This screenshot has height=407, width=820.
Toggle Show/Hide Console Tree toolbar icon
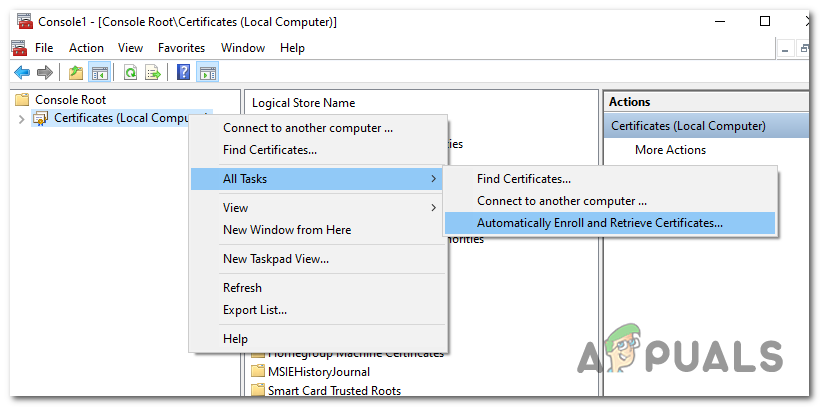click(99, 73)
